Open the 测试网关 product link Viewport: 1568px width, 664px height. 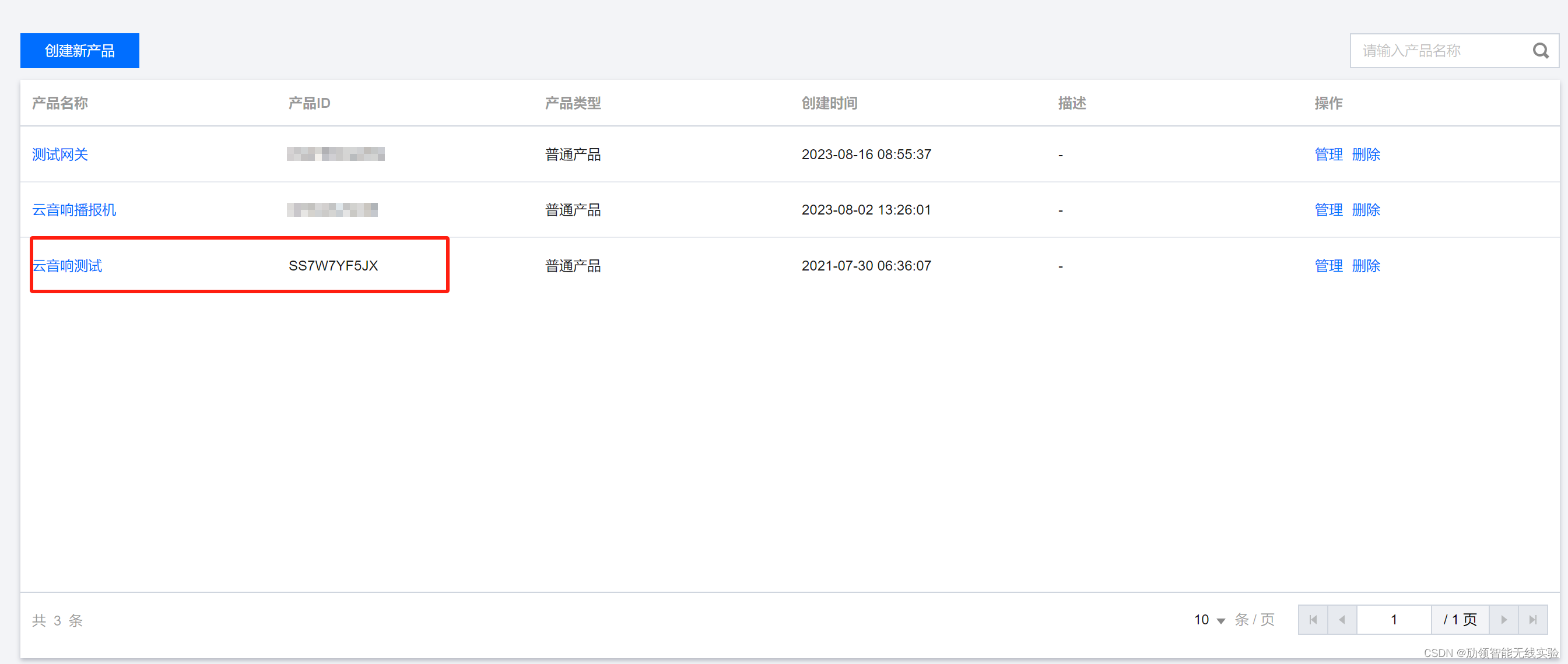[60, 154]
